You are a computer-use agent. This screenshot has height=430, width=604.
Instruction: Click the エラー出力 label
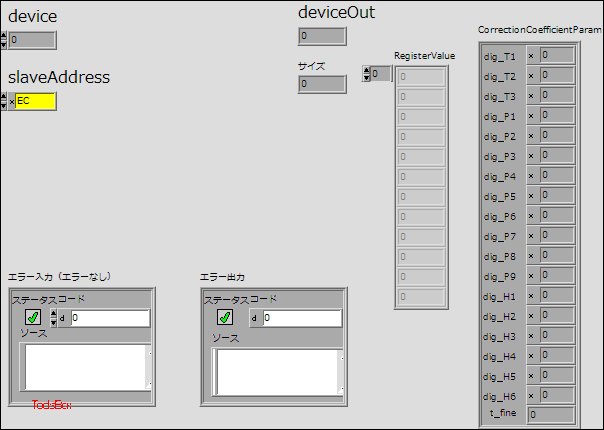pos(222,277)
